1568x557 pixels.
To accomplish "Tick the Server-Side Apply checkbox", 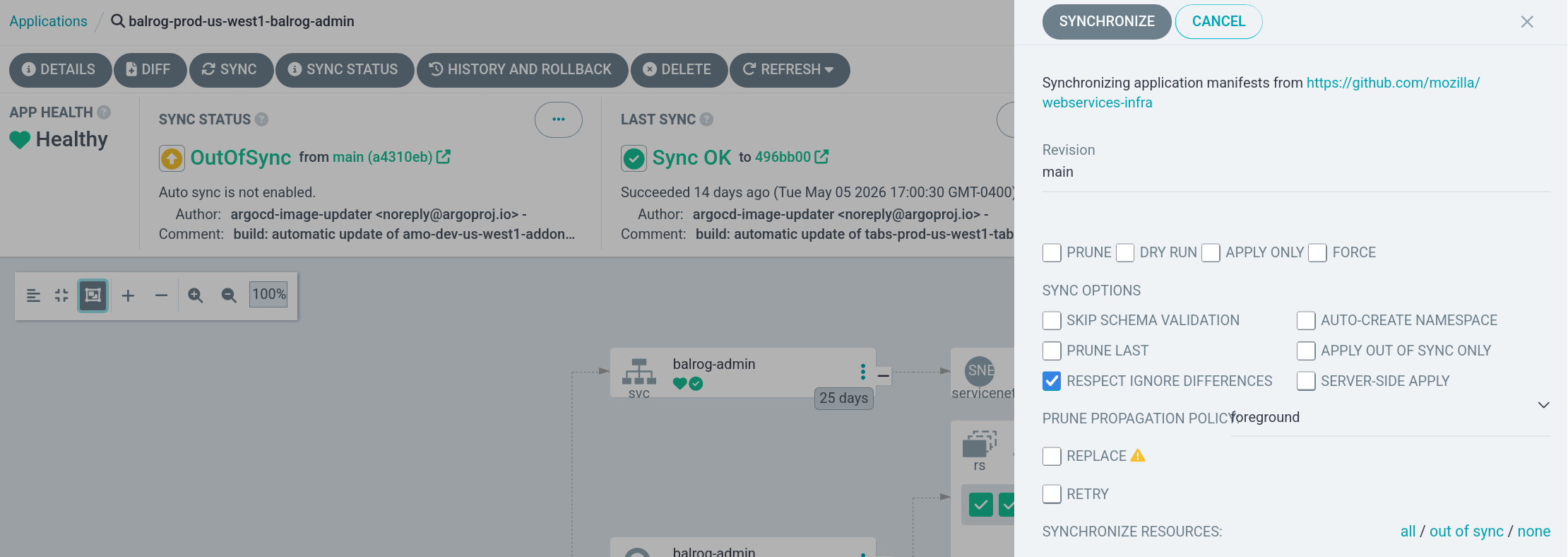I will (x=1306, y=381).
